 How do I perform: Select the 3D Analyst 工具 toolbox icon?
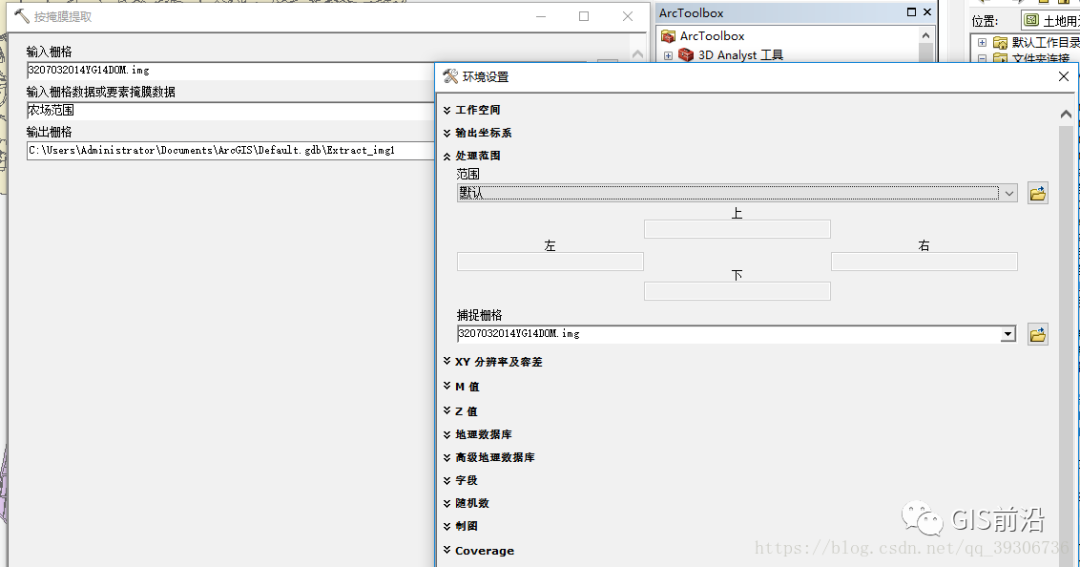click(x=685, y=54)
